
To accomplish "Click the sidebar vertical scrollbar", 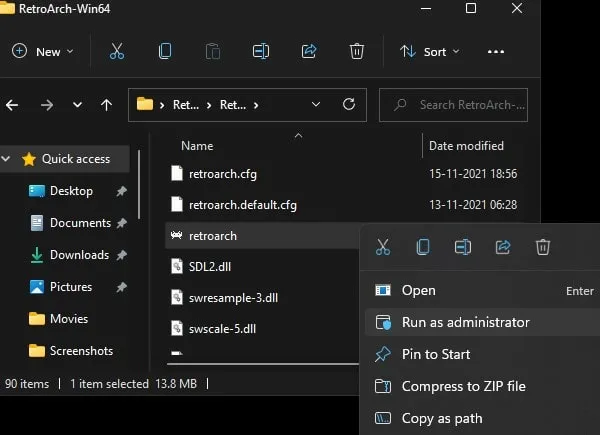I will [x=139, y=185].
